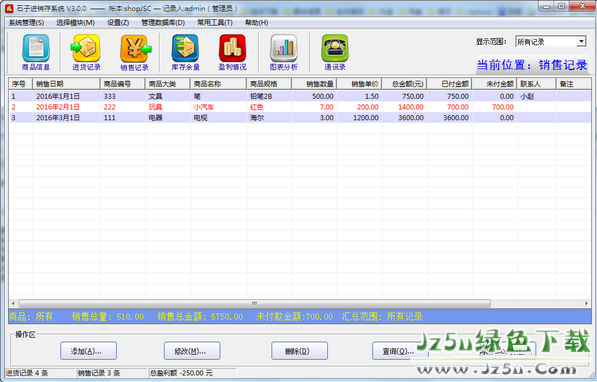597x382 pixels.
Task: Click the 修改(M)... button
Action: (192, 351)
